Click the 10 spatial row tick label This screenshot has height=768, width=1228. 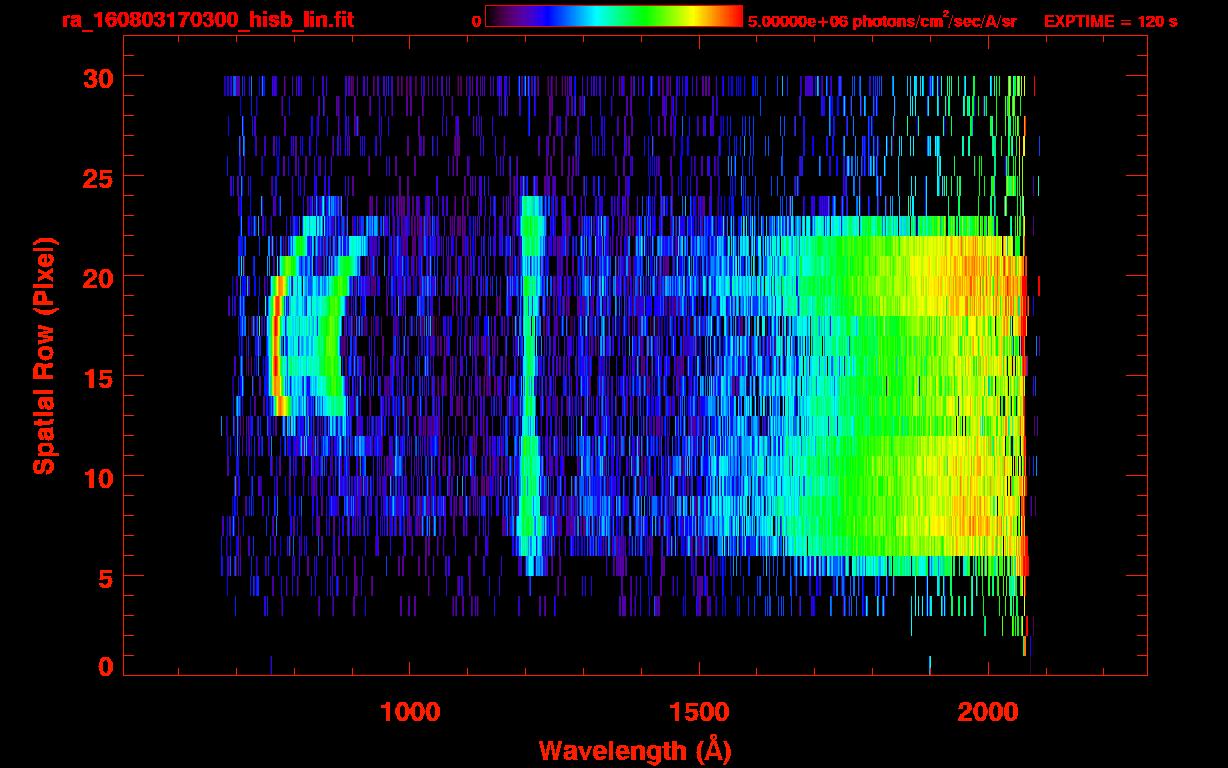coord(97,477)
